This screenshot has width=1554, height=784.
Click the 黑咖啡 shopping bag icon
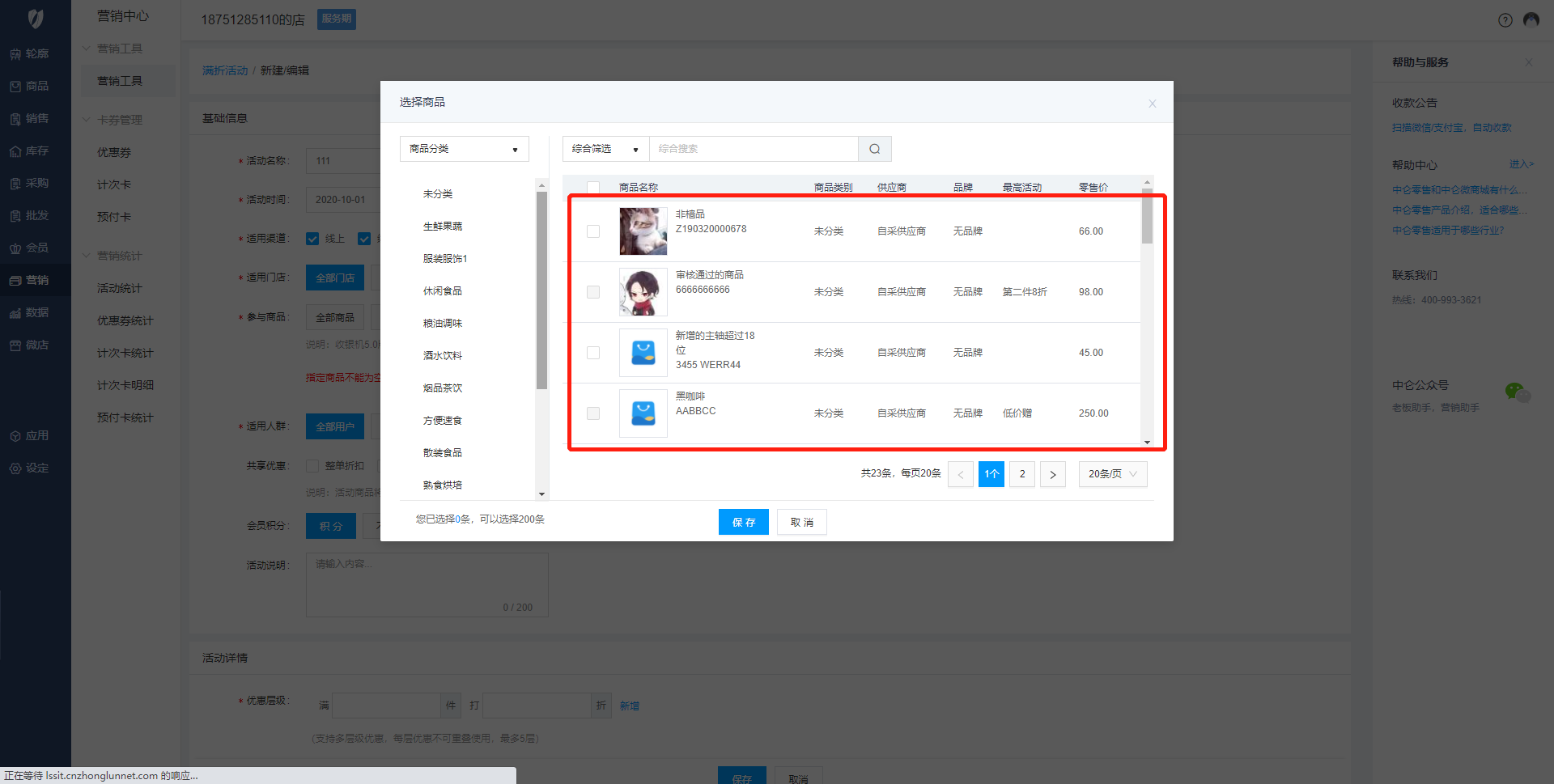(643, 413)
